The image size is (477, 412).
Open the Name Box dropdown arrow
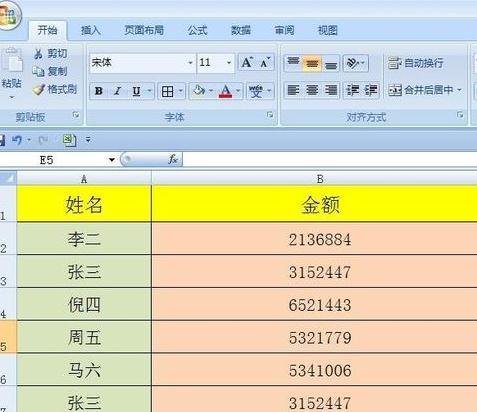(112, 160)
